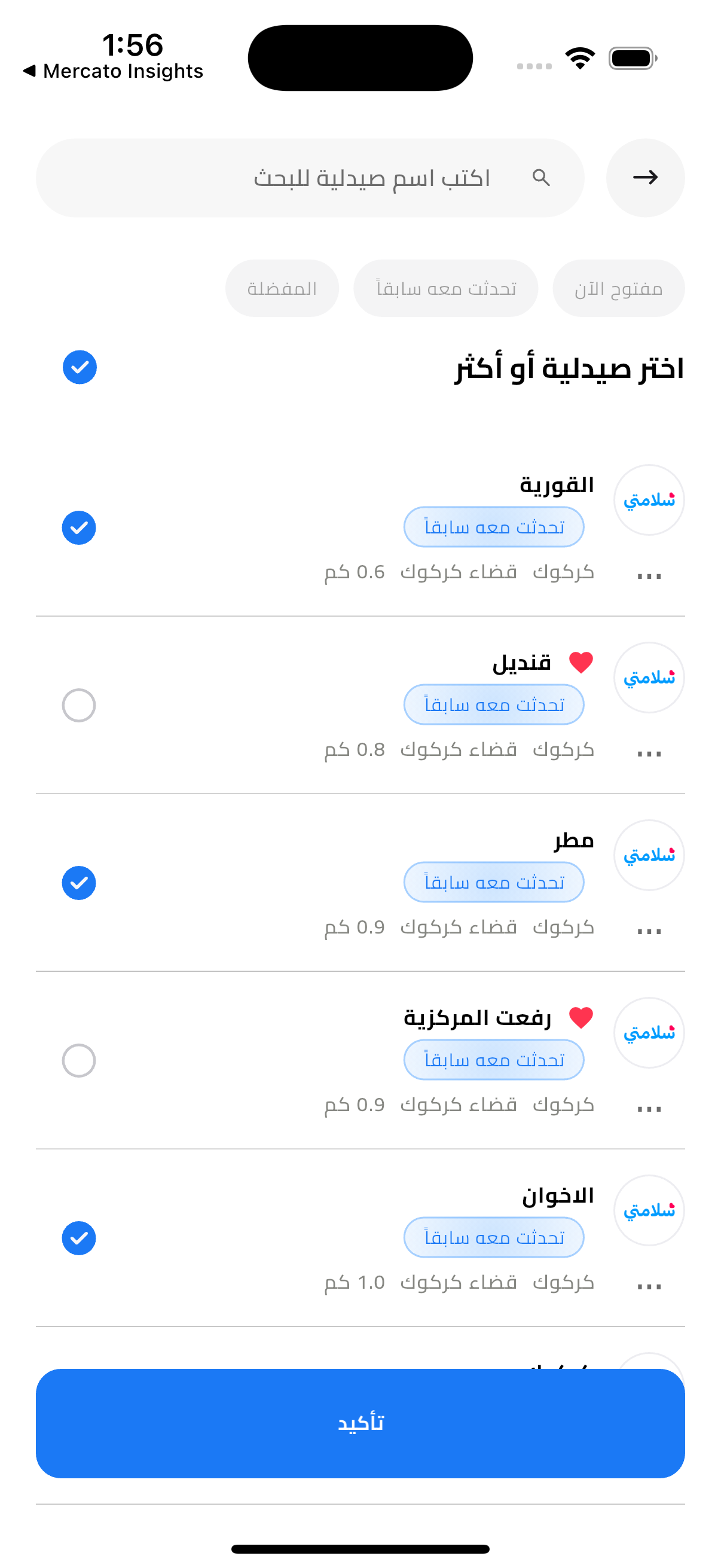The height and width of the screenshot is (1568, 721).
Task: Select the قنديل pharmacy checkbox
Action: pyautogui.click(x=79, y=706)
